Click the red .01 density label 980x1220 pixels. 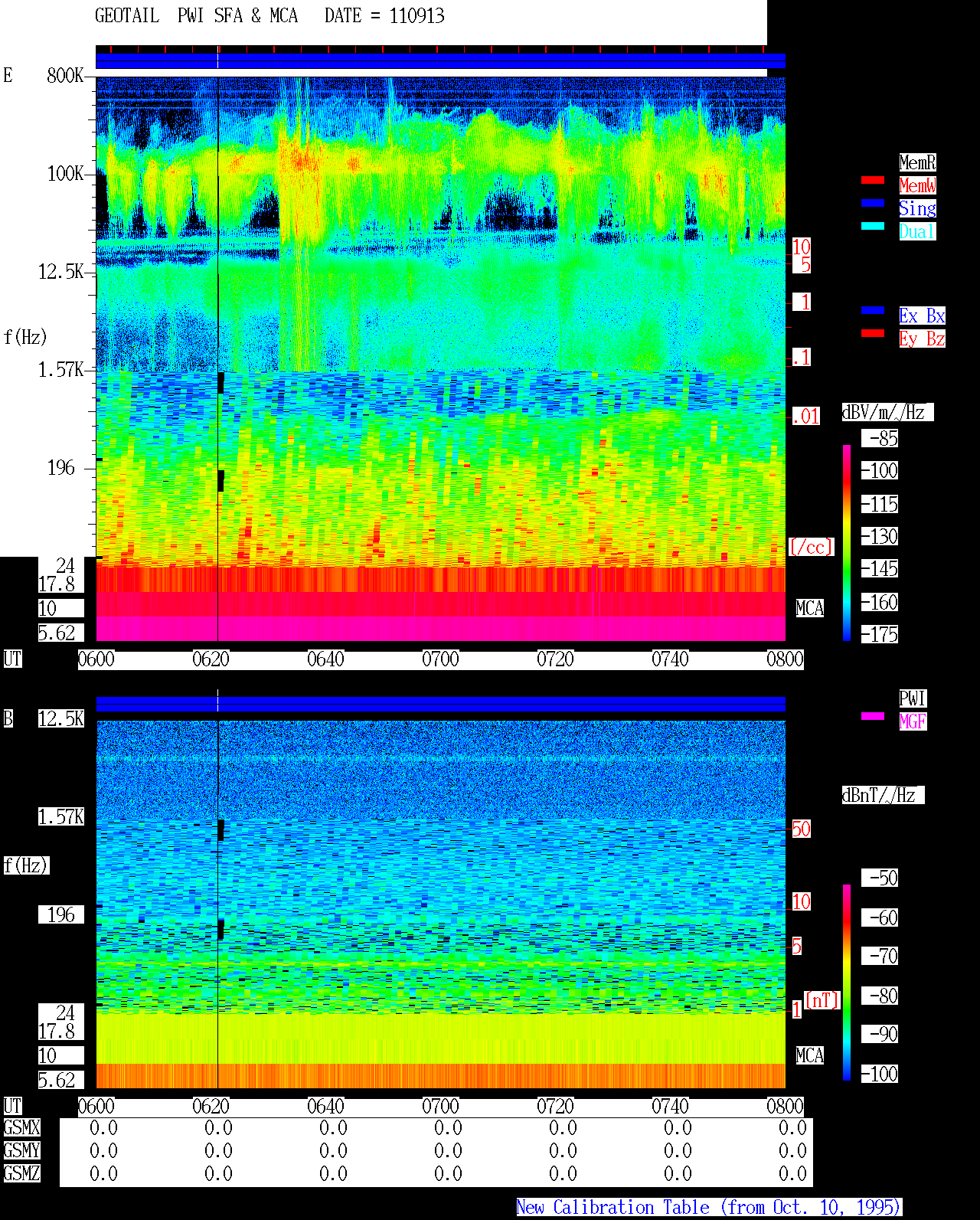(x=805, y=417)
